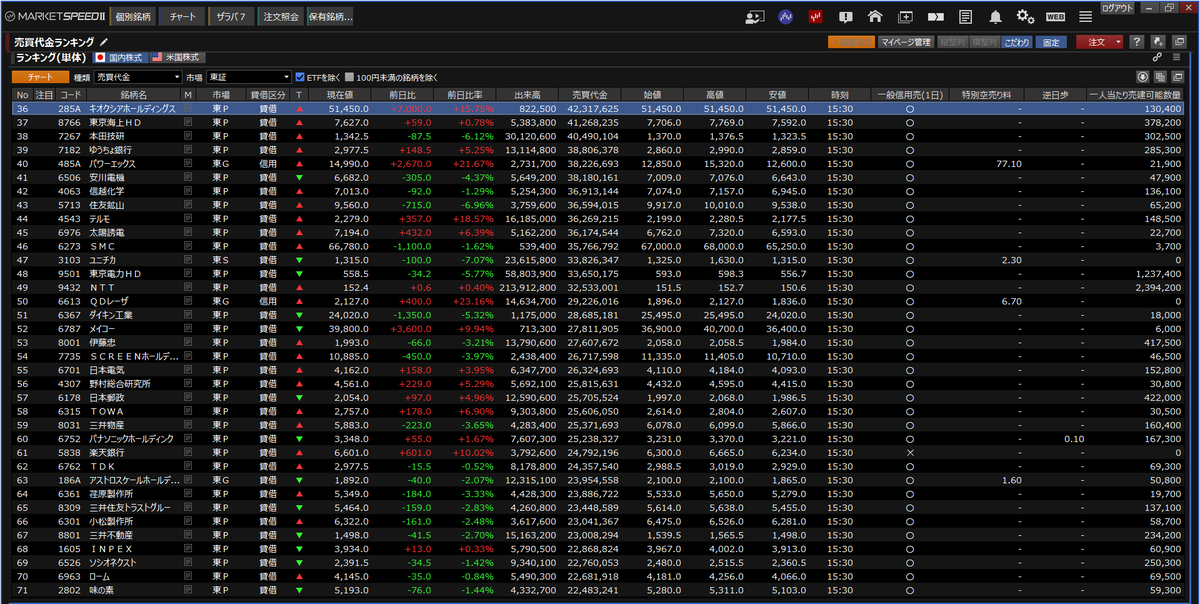Click the memo icon in ＮＴＴ row

point(188,287)
